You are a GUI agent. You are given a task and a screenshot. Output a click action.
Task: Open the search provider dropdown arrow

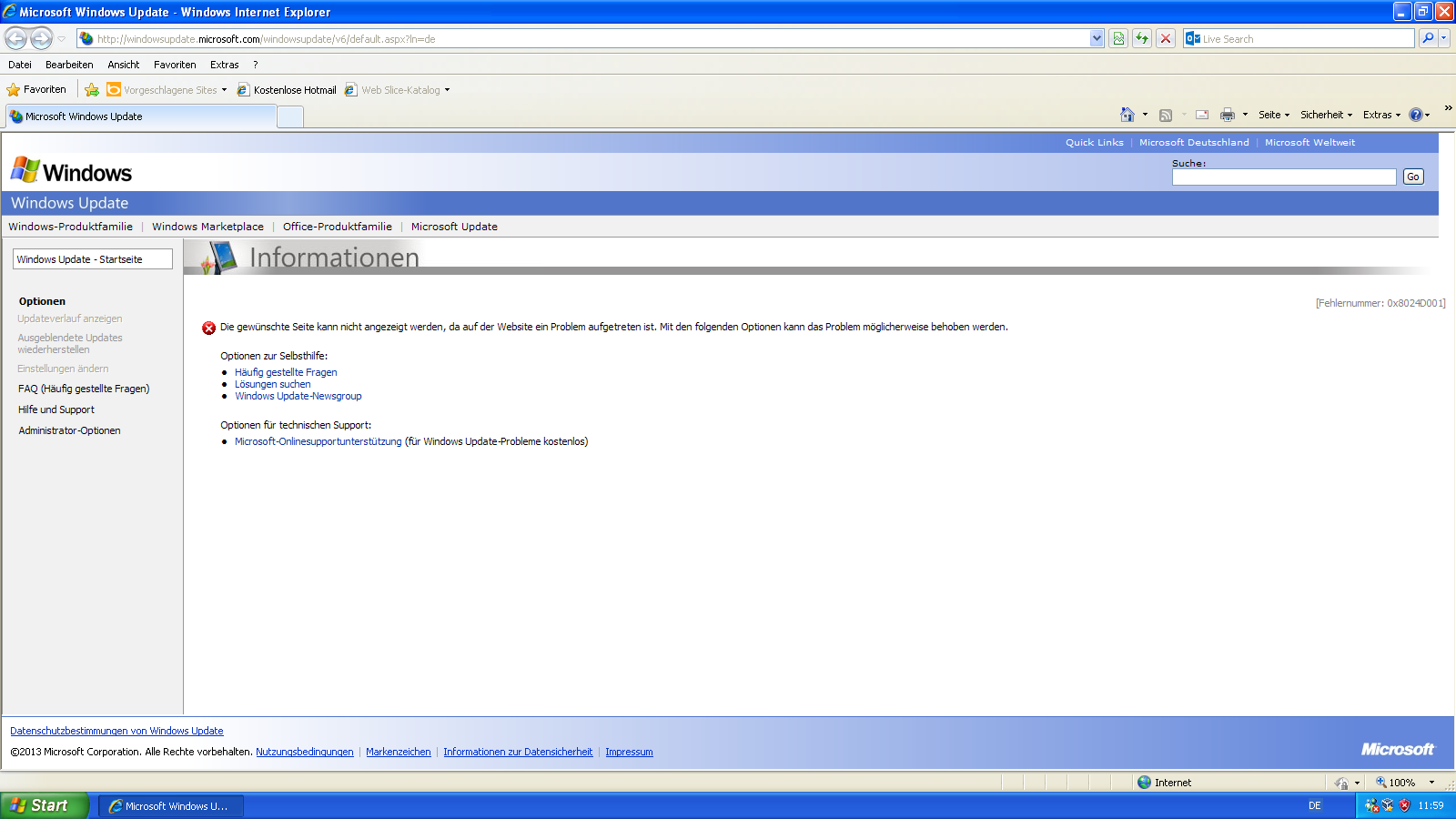1444,38
